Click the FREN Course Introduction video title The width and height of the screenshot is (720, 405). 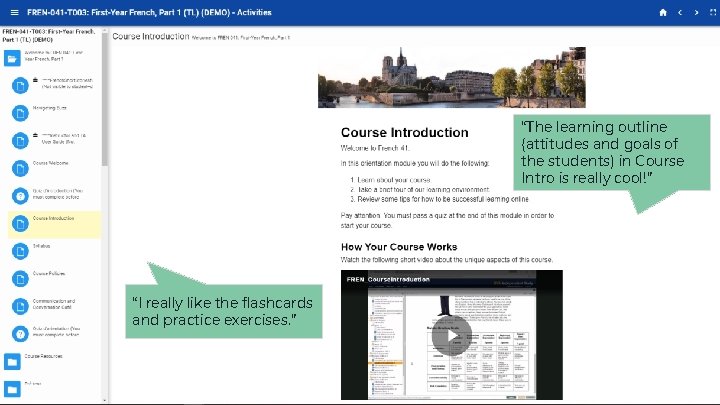point(388,279)
